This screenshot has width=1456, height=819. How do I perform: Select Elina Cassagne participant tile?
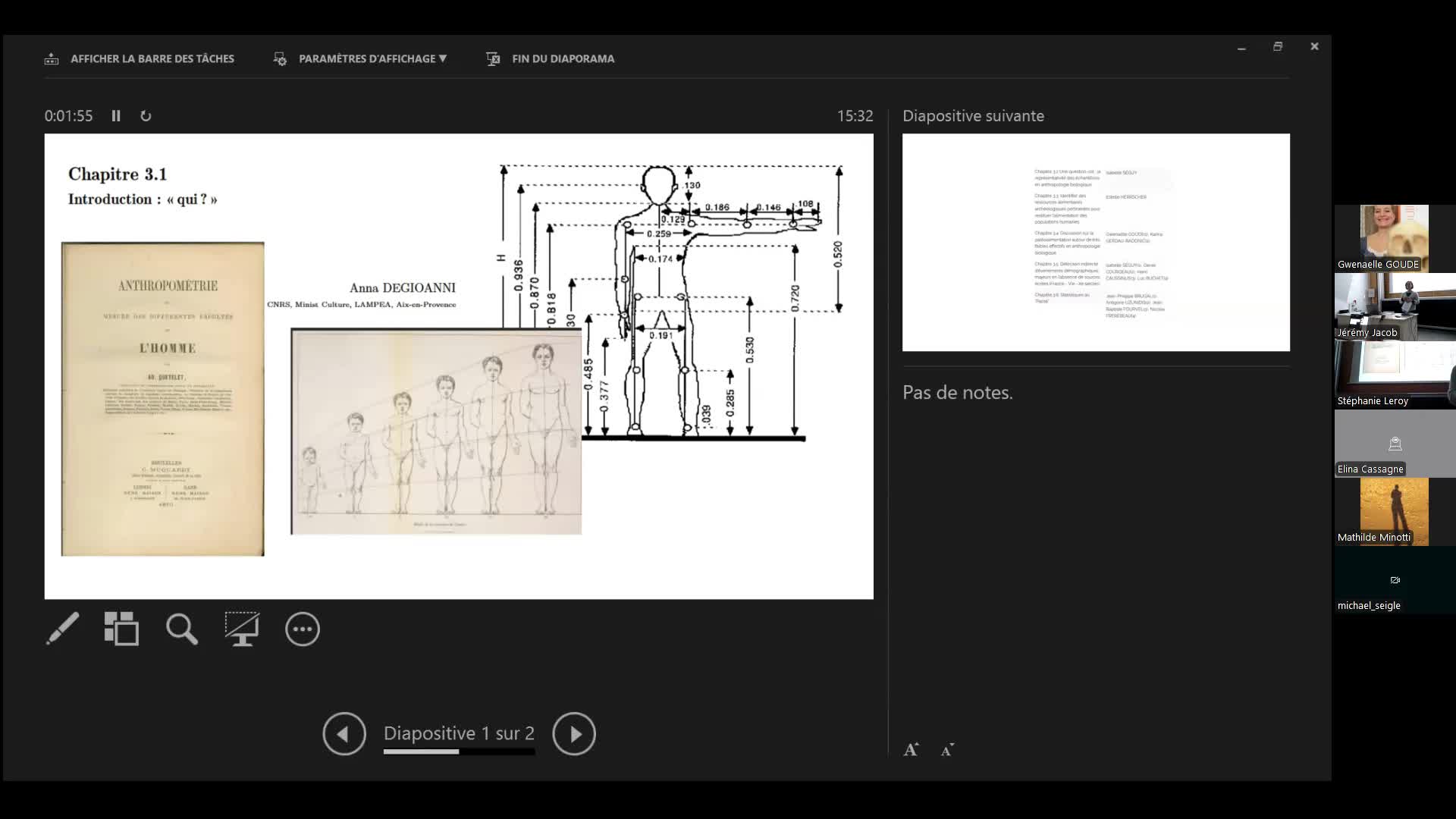coord(1394,444)
